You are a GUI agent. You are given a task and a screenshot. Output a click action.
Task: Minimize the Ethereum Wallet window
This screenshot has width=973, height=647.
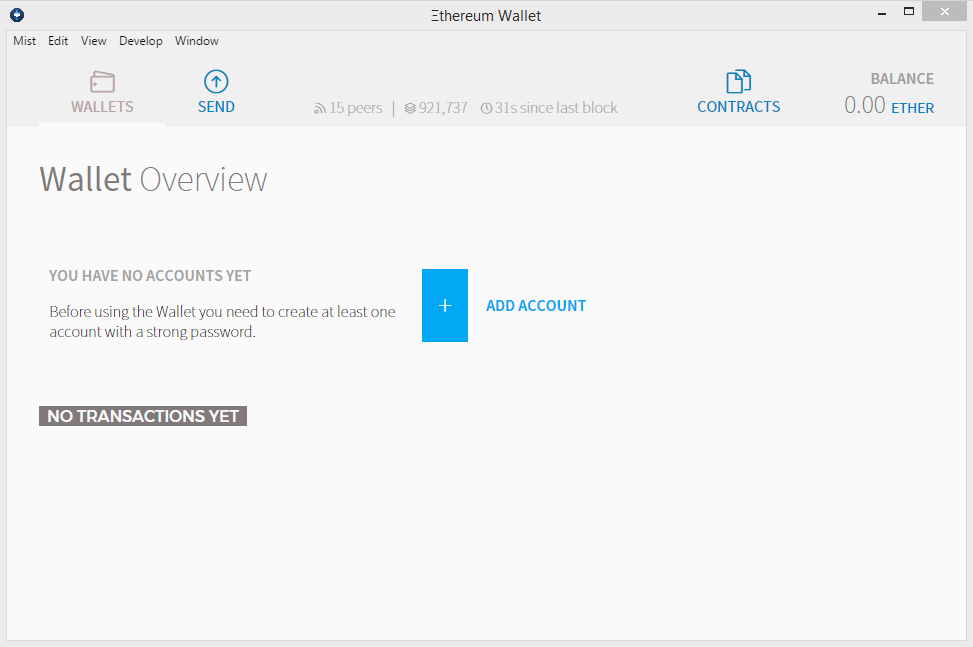coord(881,12)
